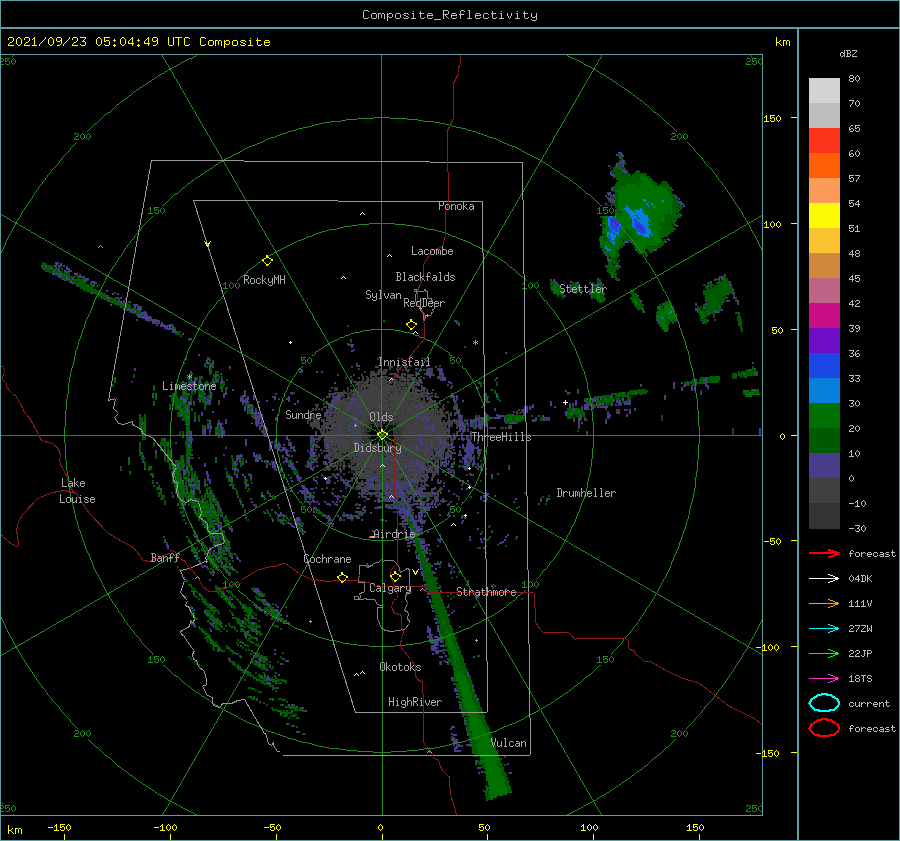Select the Airdrie label

point(394,534)
